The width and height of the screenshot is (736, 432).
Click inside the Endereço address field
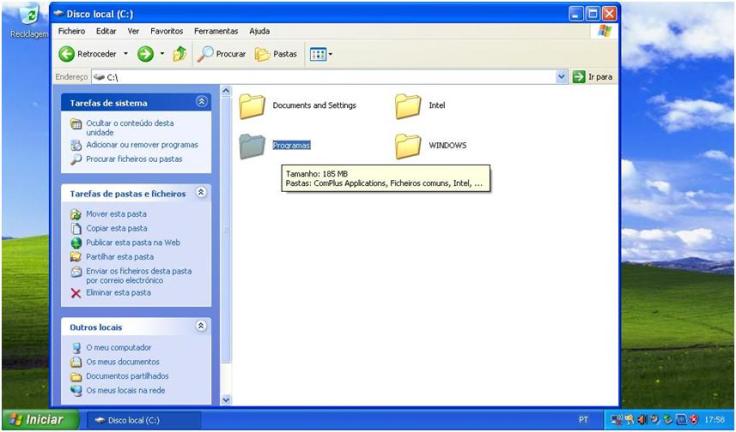click(x=330, y=76)
